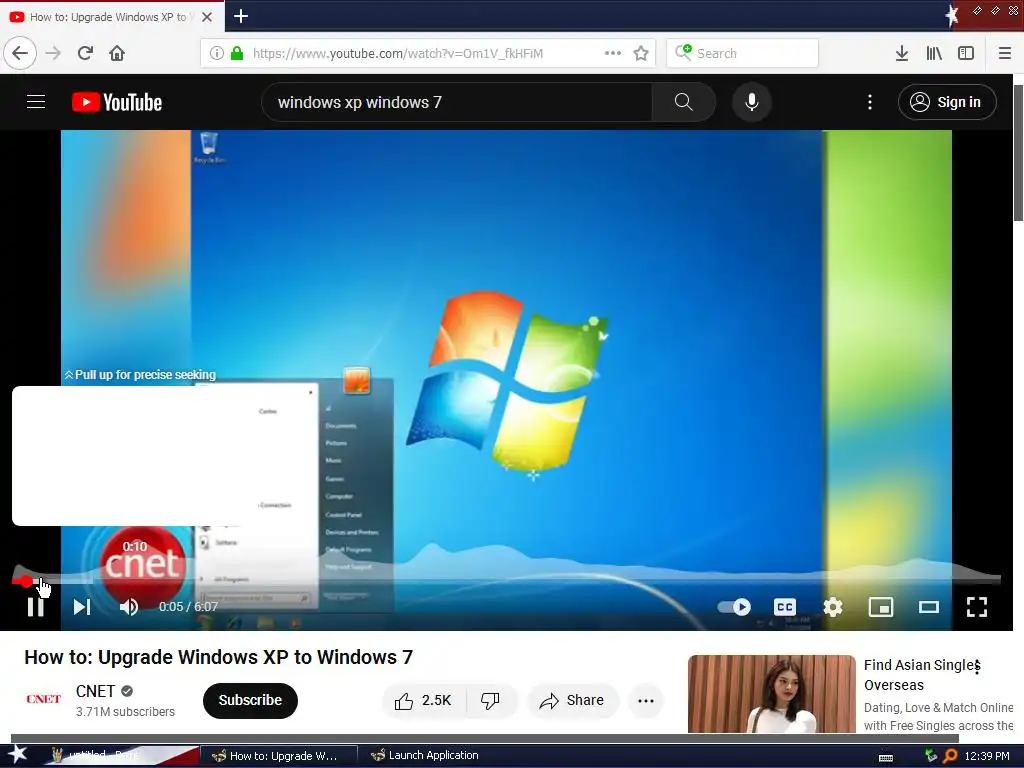Image resolution: width=1024 pixels, height=768 pixels.
Task: Open keyboard tray icon
Action: 886,757
